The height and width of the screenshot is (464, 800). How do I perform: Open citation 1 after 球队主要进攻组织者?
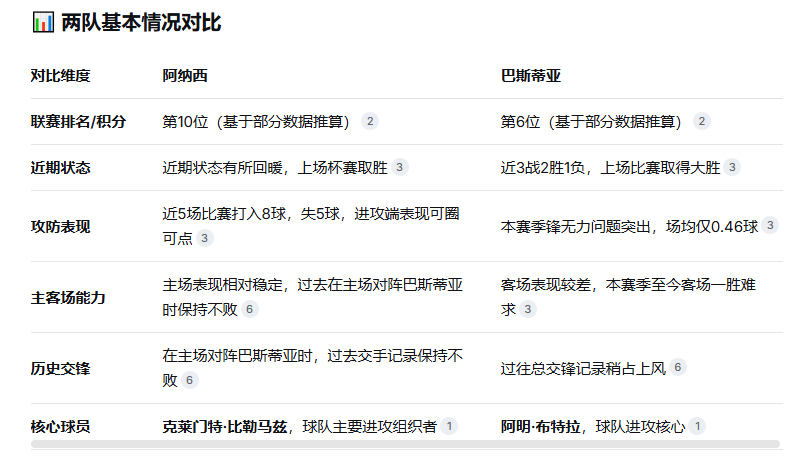pos(450,426)
